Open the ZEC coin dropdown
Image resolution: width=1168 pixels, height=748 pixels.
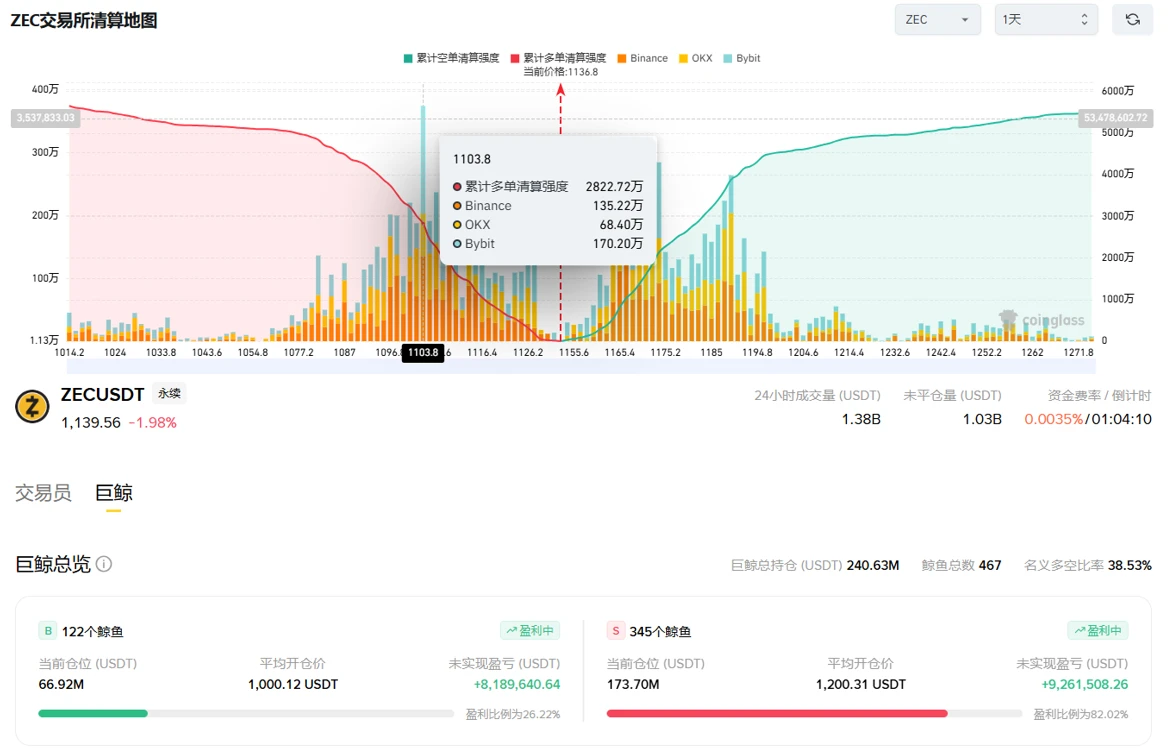point(937,20)
